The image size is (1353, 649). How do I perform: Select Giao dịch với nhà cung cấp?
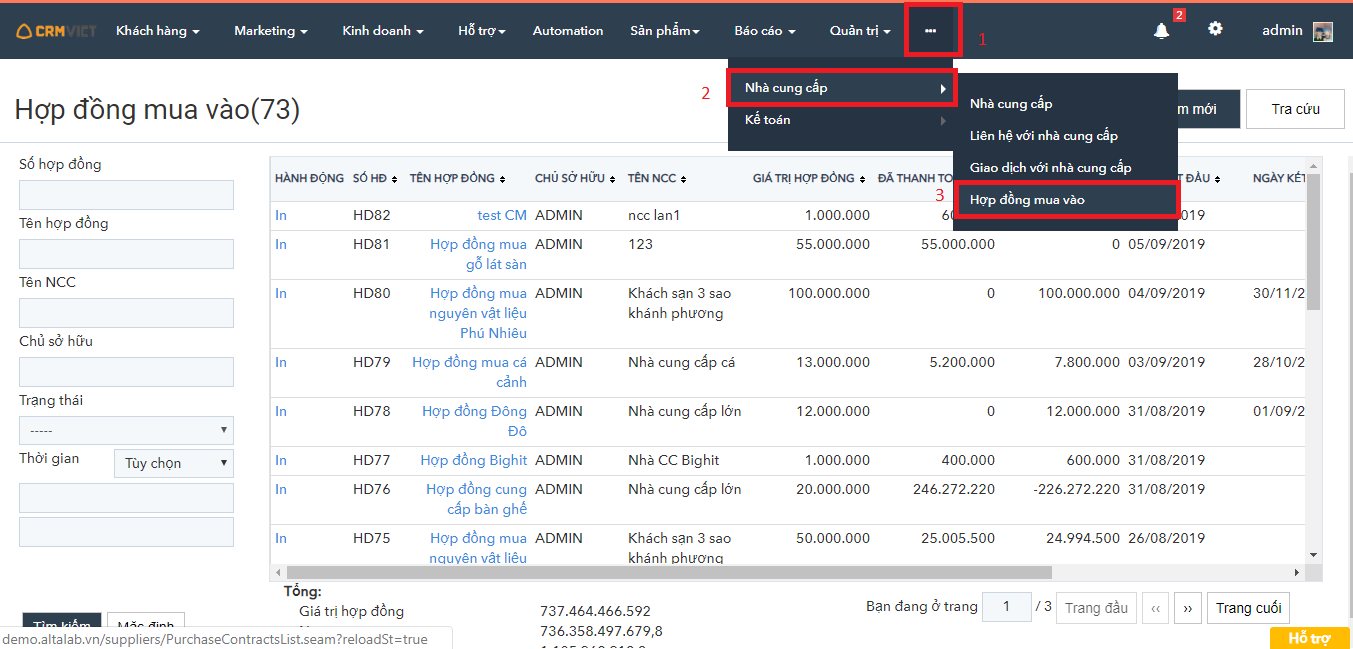1065,167
